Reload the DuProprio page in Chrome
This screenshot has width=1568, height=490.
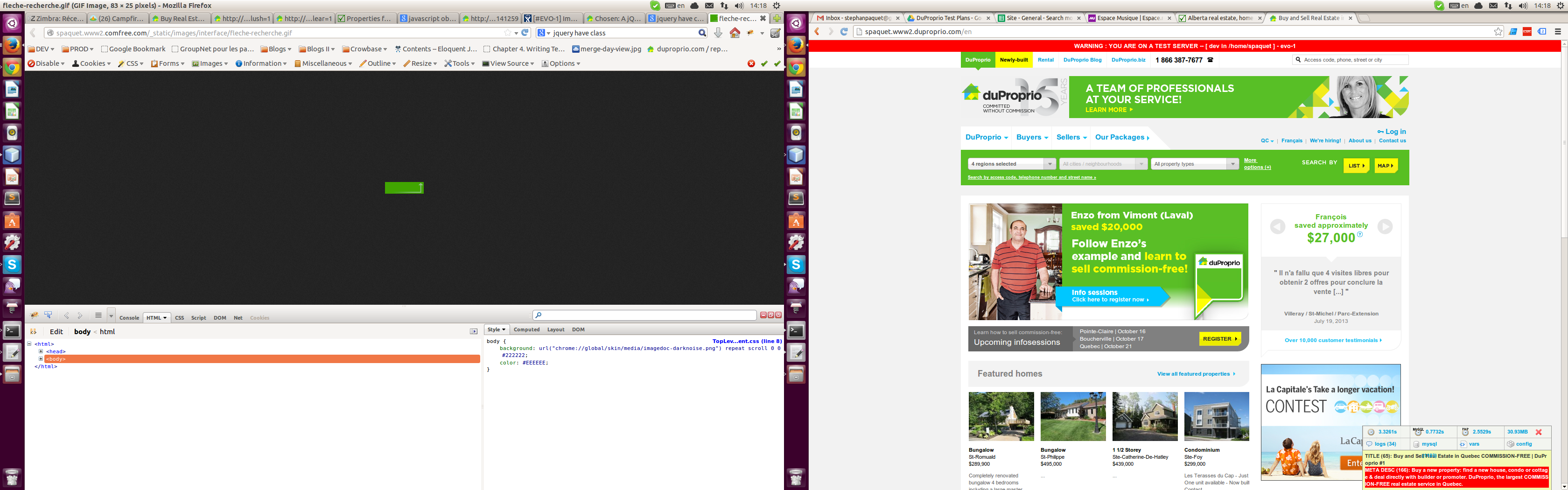pos(844,32)
